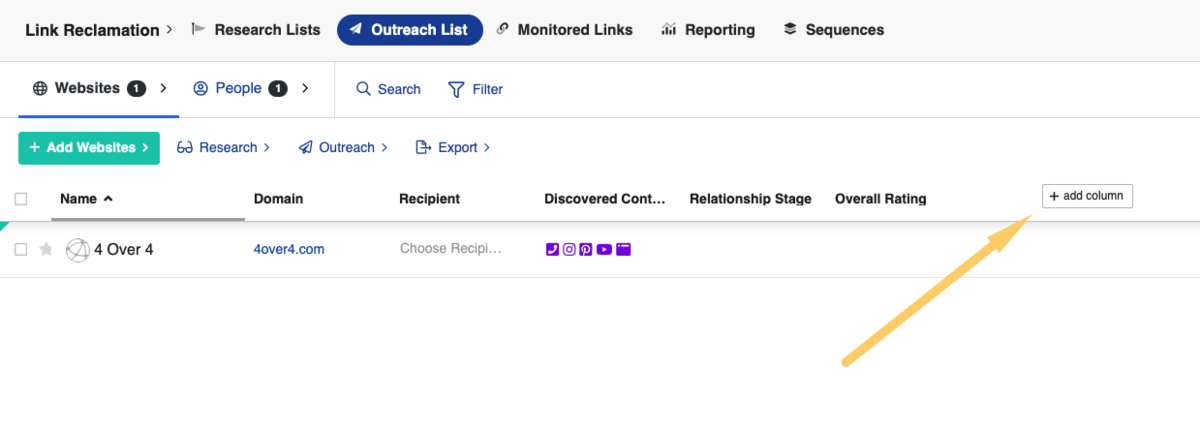
Task: Check the 4 Over 4 row checkbox
Action: coord(21,250)
